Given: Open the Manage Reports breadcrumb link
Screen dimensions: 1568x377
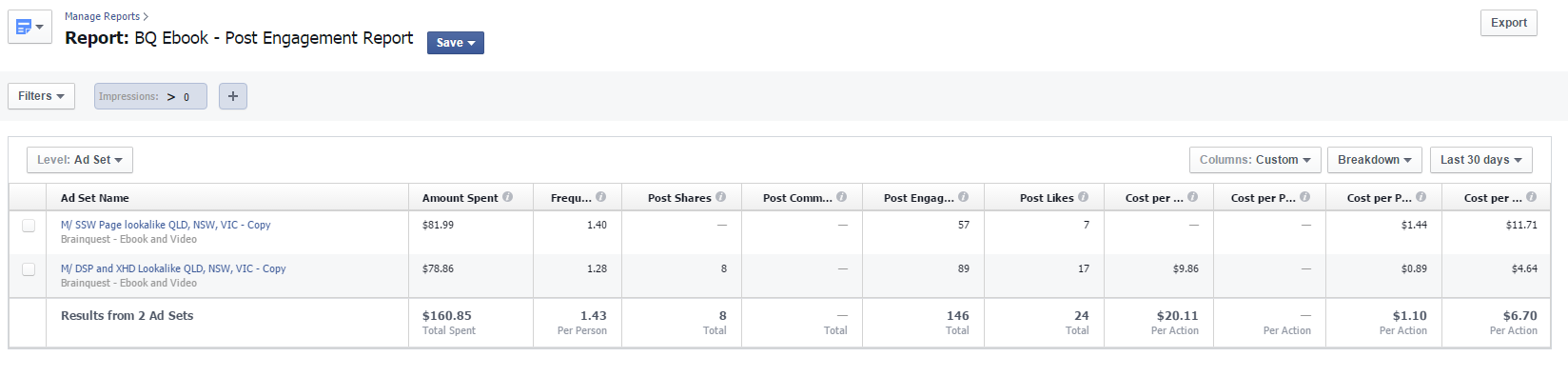Looking at the screenshot, I should coord(102,16).
